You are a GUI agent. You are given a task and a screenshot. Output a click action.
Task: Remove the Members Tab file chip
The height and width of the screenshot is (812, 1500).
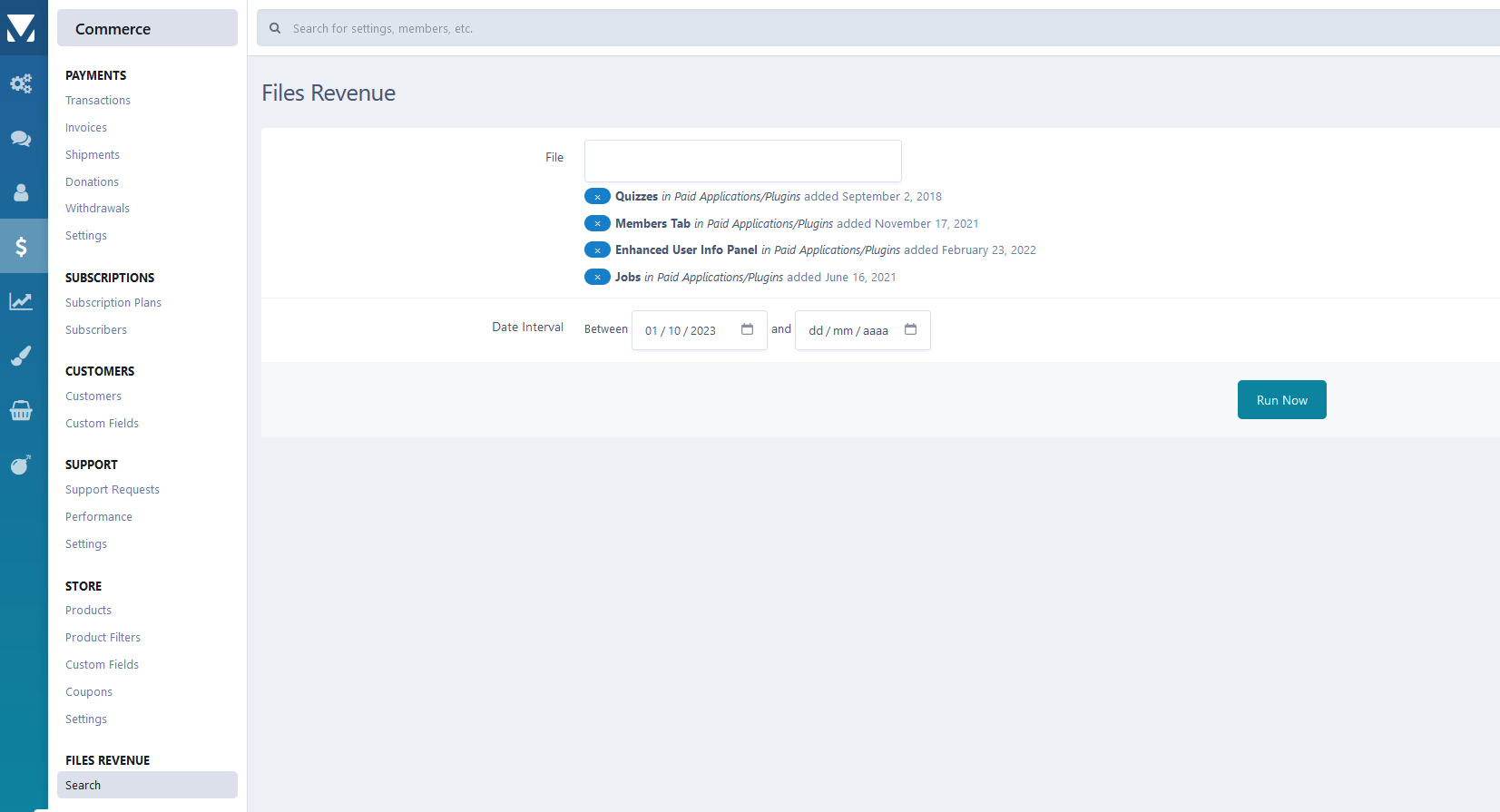pyautogui.click(x=597, y=223)
